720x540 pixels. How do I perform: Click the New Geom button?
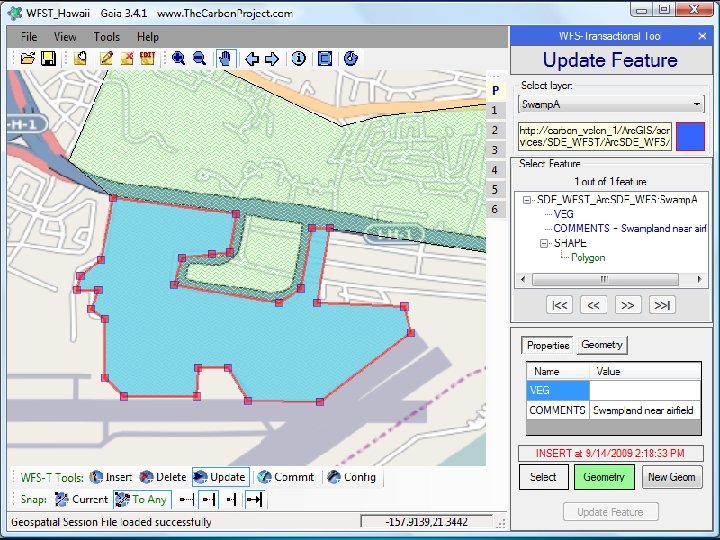point(672,477)
